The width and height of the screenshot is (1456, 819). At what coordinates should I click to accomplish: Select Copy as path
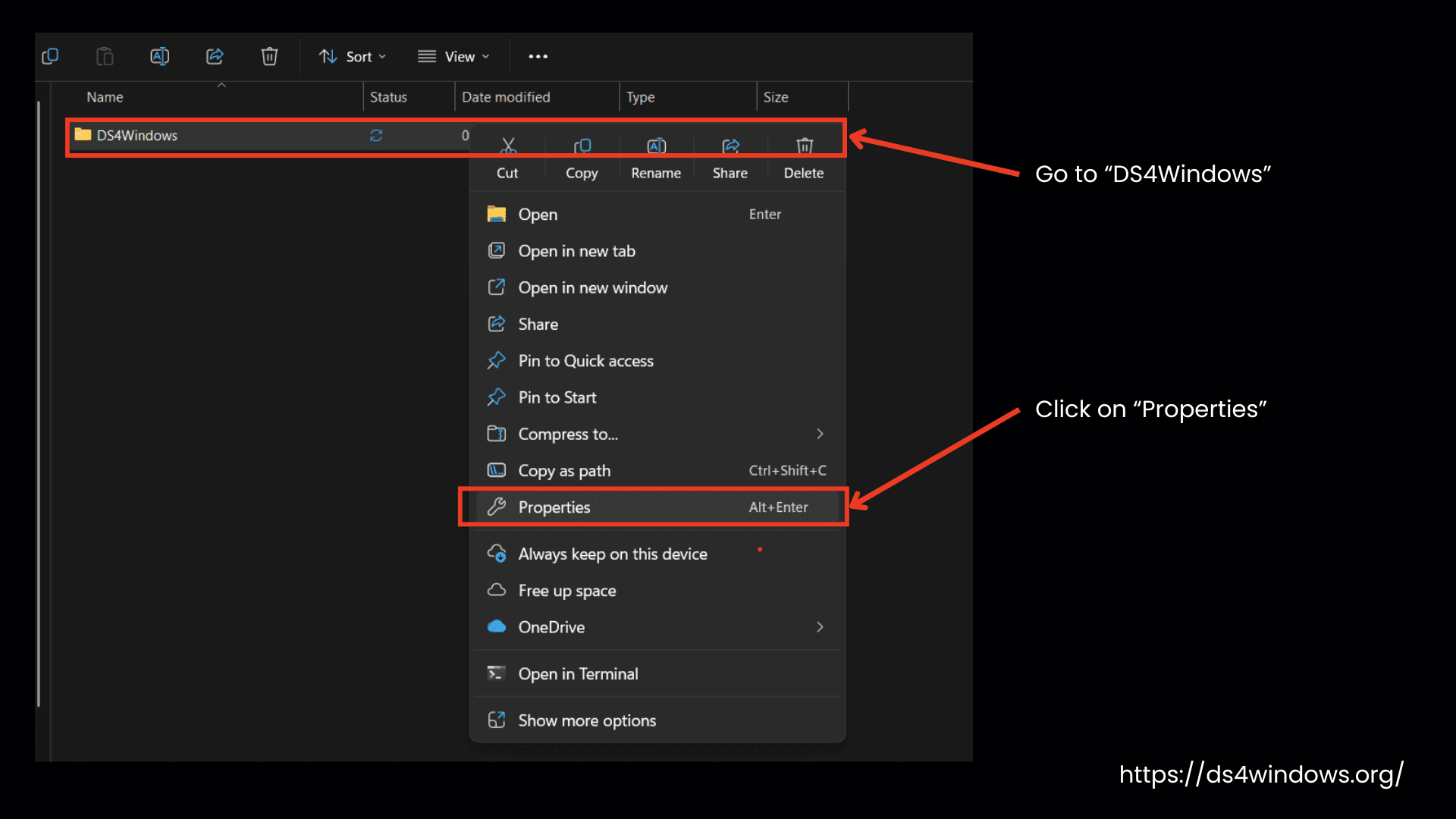coord(657,470)
